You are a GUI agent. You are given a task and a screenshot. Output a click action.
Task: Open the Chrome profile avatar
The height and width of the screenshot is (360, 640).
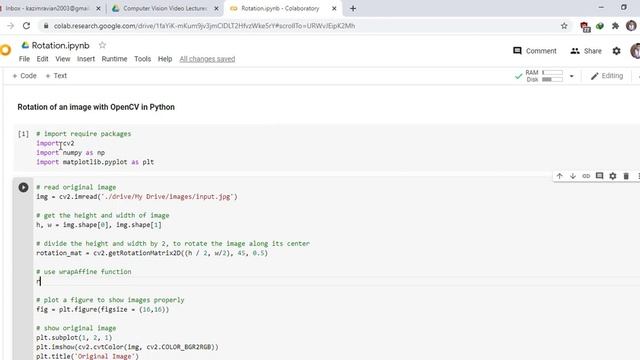631,26
